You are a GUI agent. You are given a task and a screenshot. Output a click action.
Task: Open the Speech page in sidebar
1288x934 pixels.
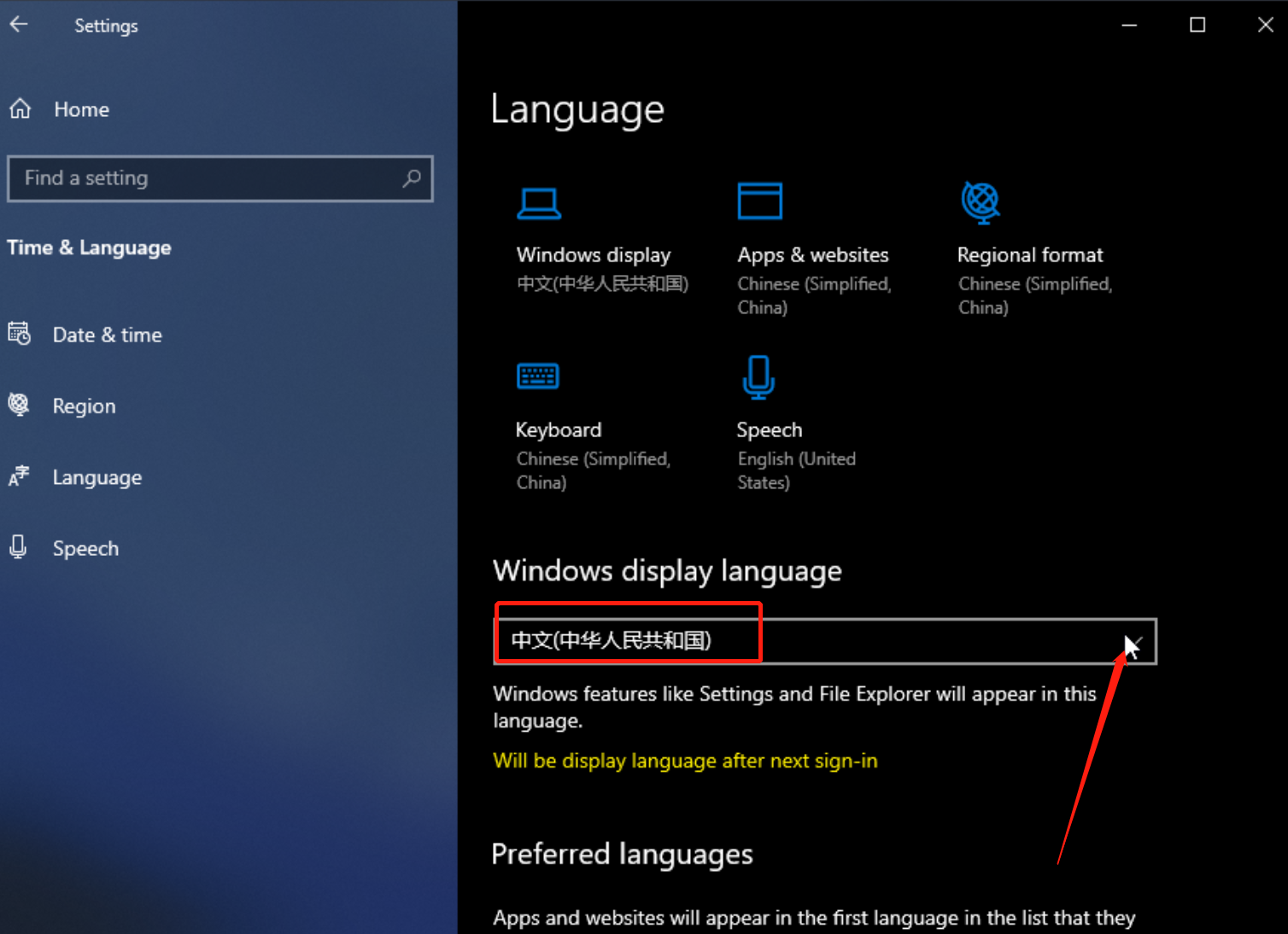click(x=85, y=549)
